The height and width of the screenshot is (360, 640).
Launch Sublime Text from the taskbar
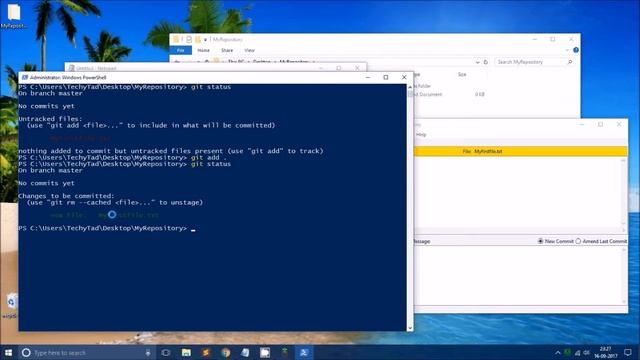pos(206,353)
